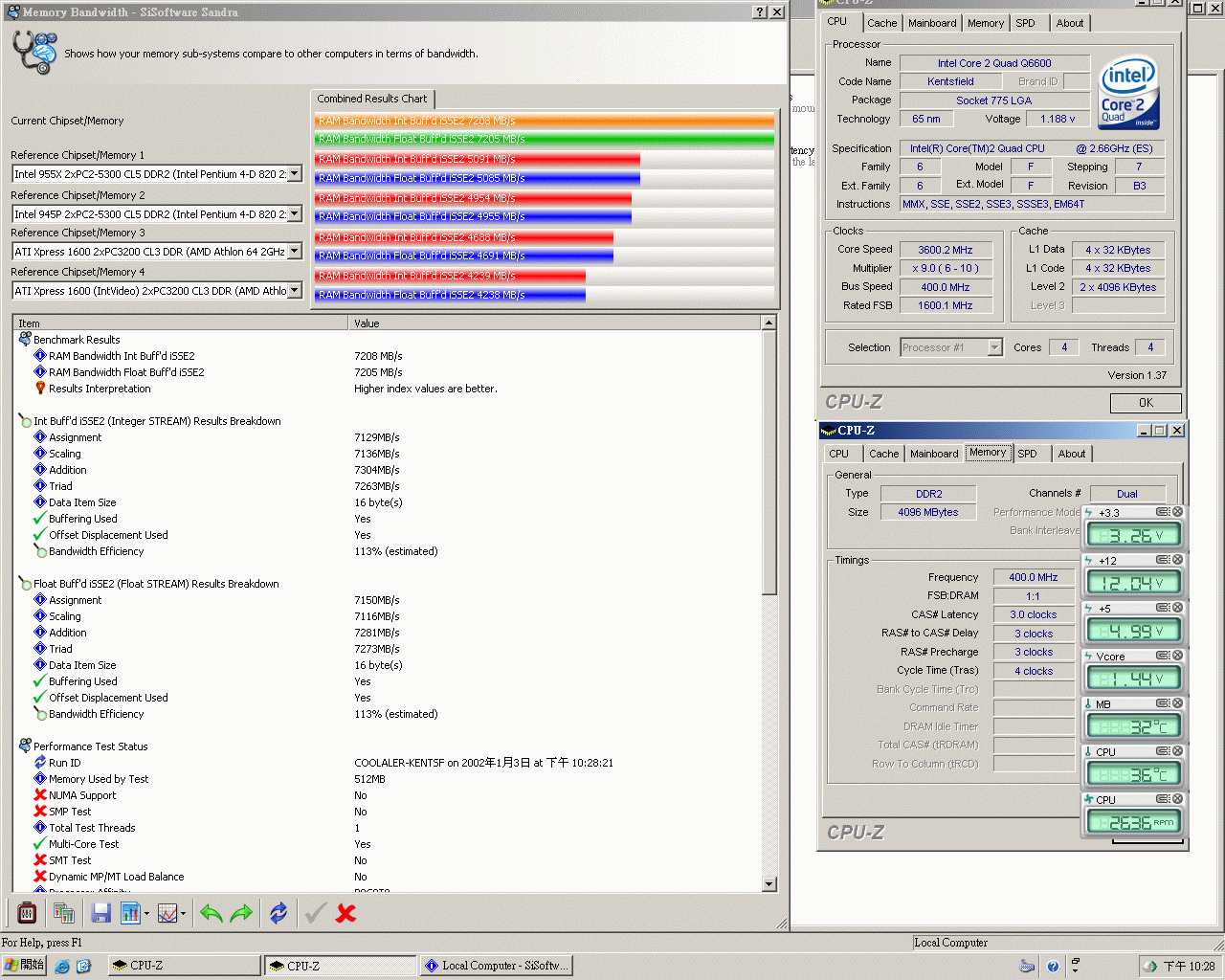Image resolution: width=1225 pixels, height=980 pixels.
Task: Close the CPU fan RPM widget
Action: 1178,799
